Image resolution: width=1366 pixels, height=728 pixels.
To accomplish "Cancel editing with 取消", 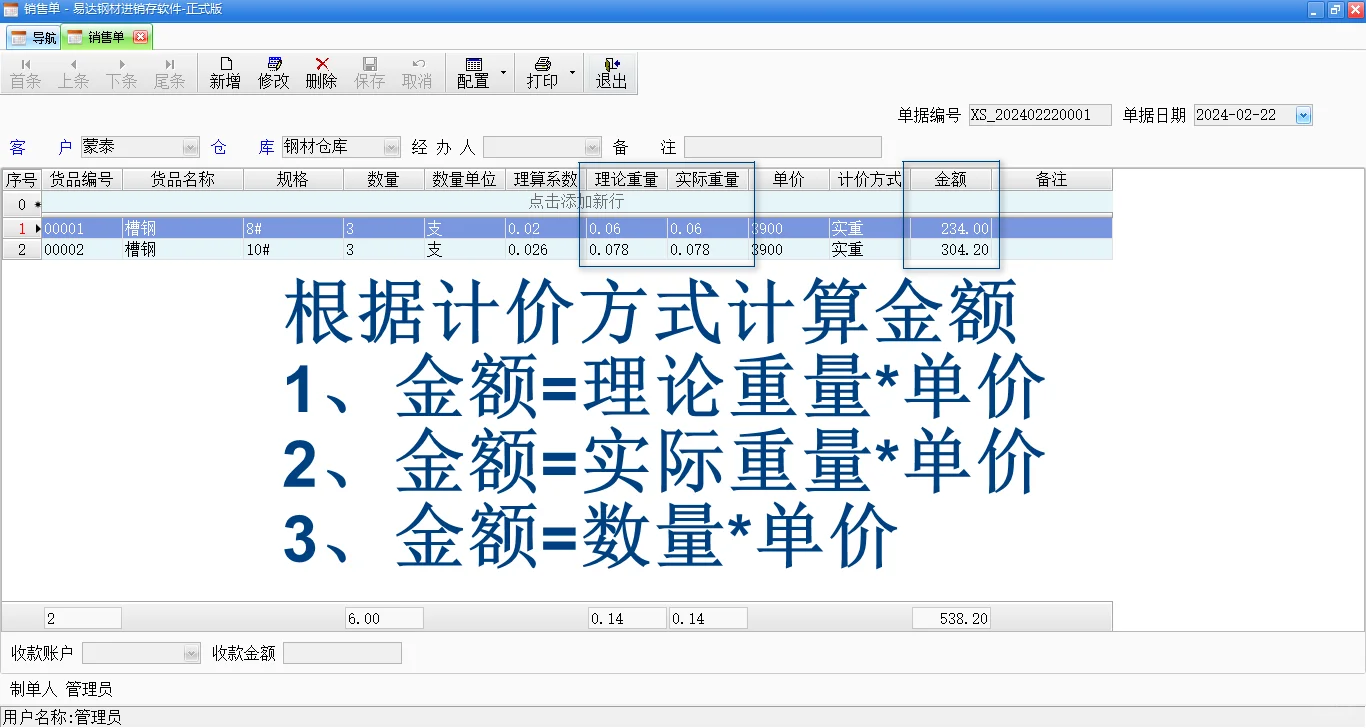I will coord(417,73).
